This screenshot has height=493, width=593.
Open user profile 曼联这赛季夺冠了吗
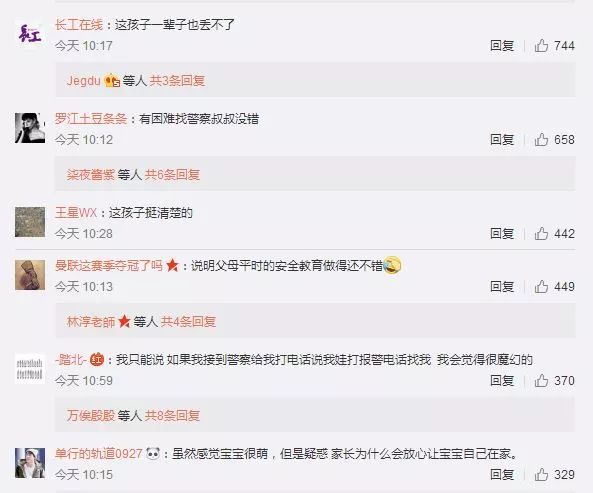click(109, 265)
